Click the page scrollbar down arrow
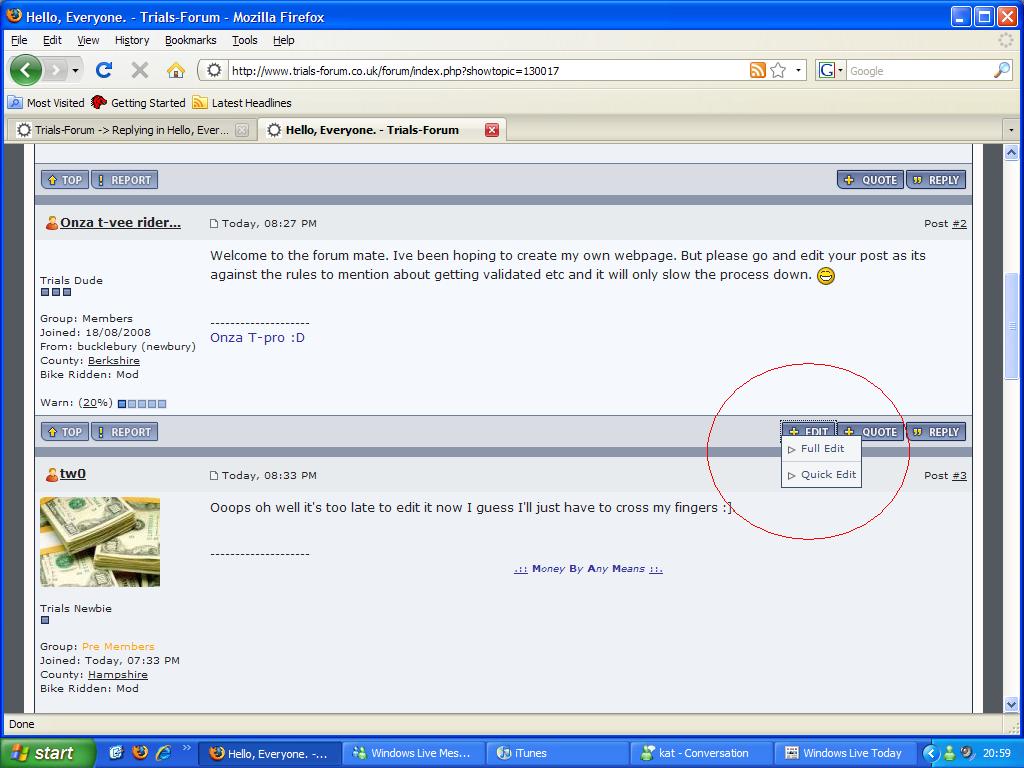1024x768 pixels. (x=1011, y=704)
